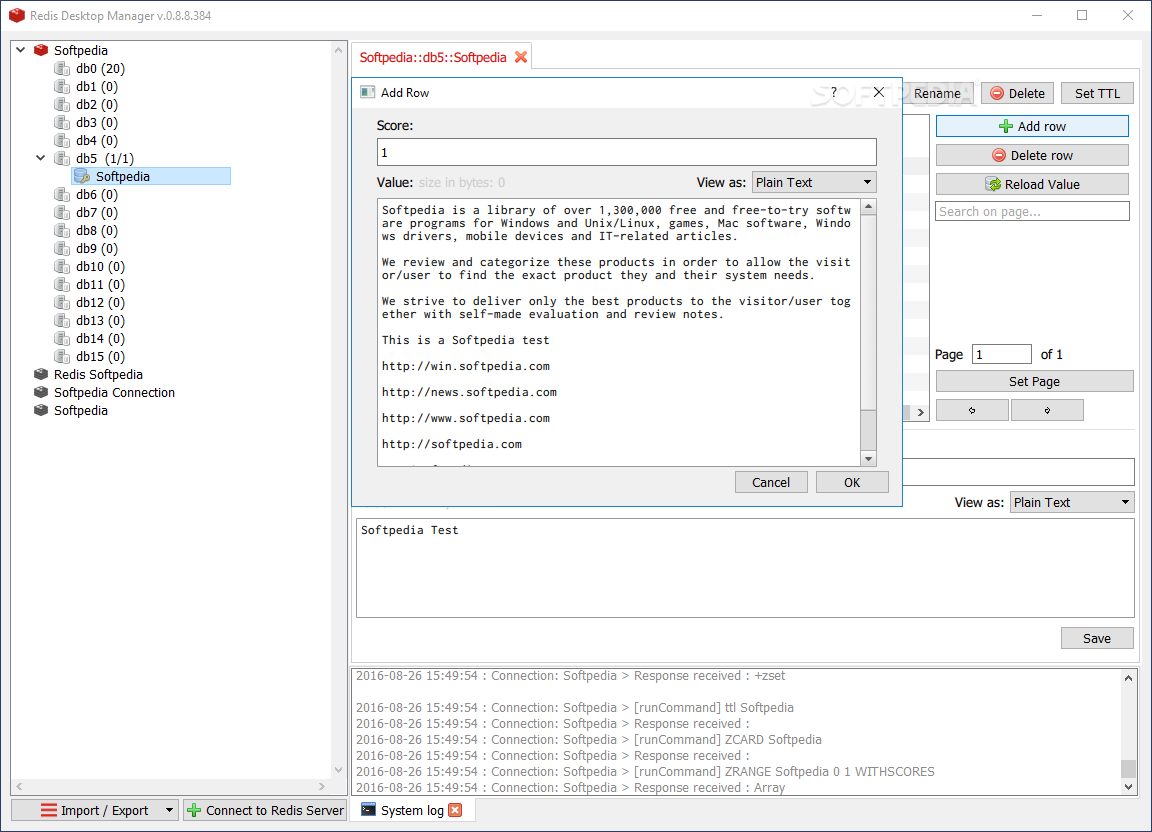Click the Set Page button

pyautogui.click(x=1034, y=381)
